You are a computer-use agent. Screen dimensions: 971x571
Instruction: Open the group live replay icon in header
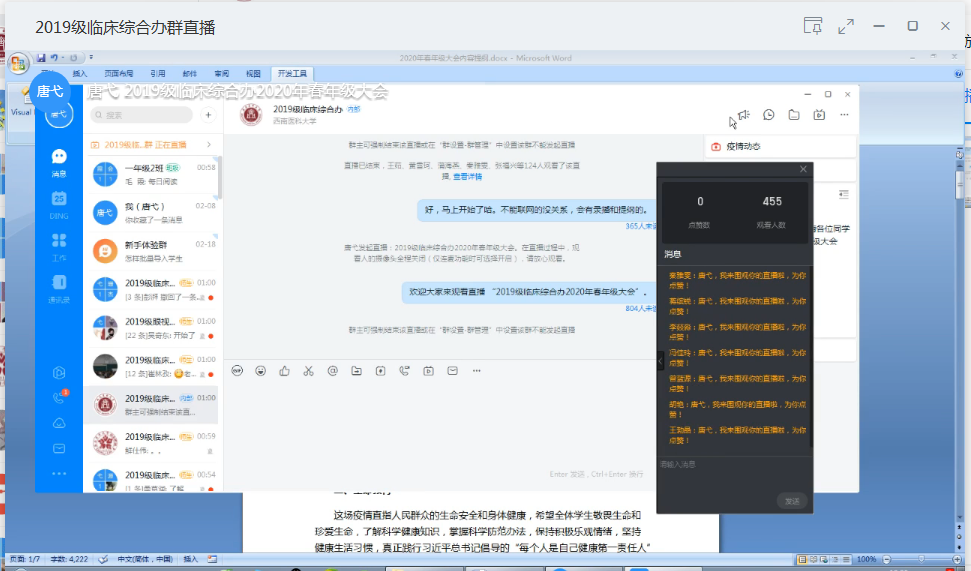tap(819, 115)
